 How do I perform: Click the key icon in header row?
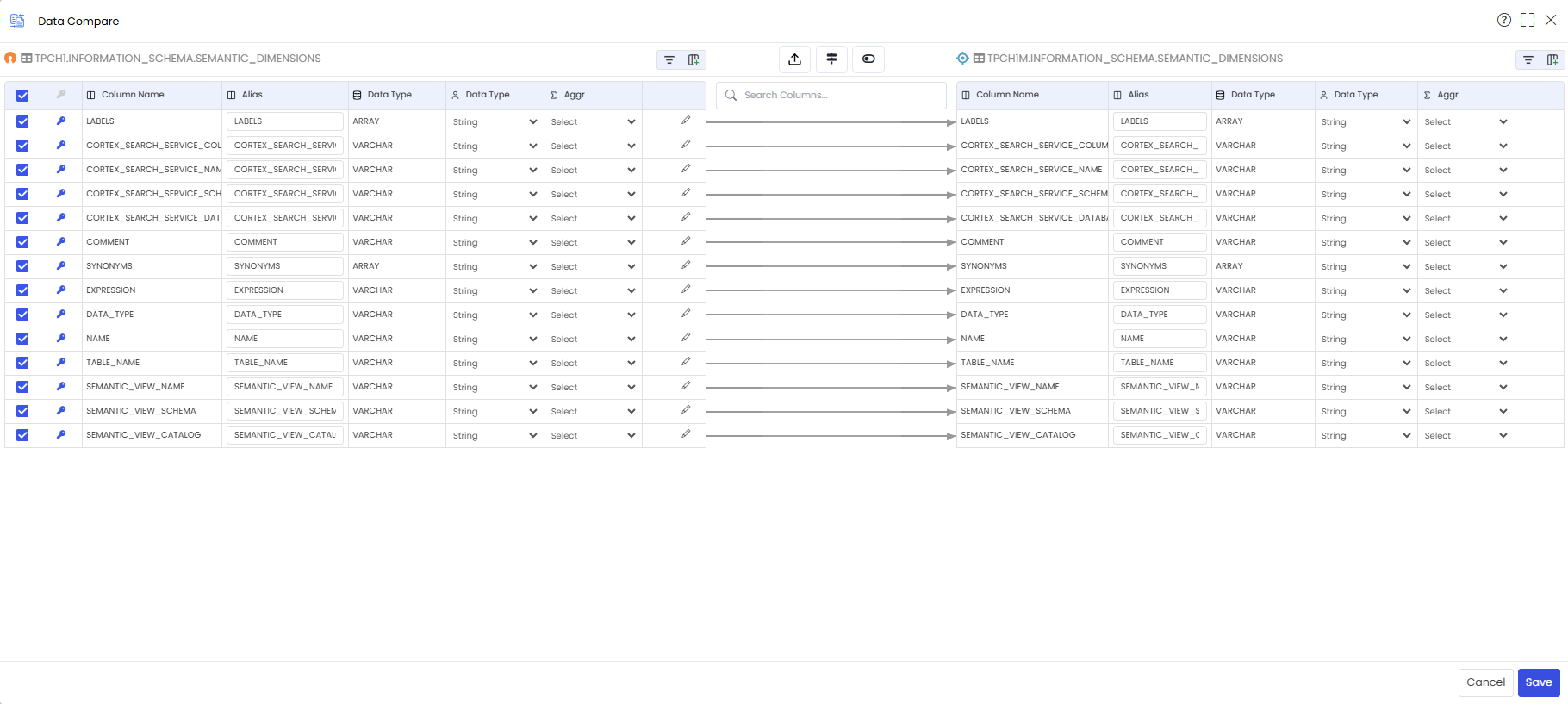(x=61, y=95)
